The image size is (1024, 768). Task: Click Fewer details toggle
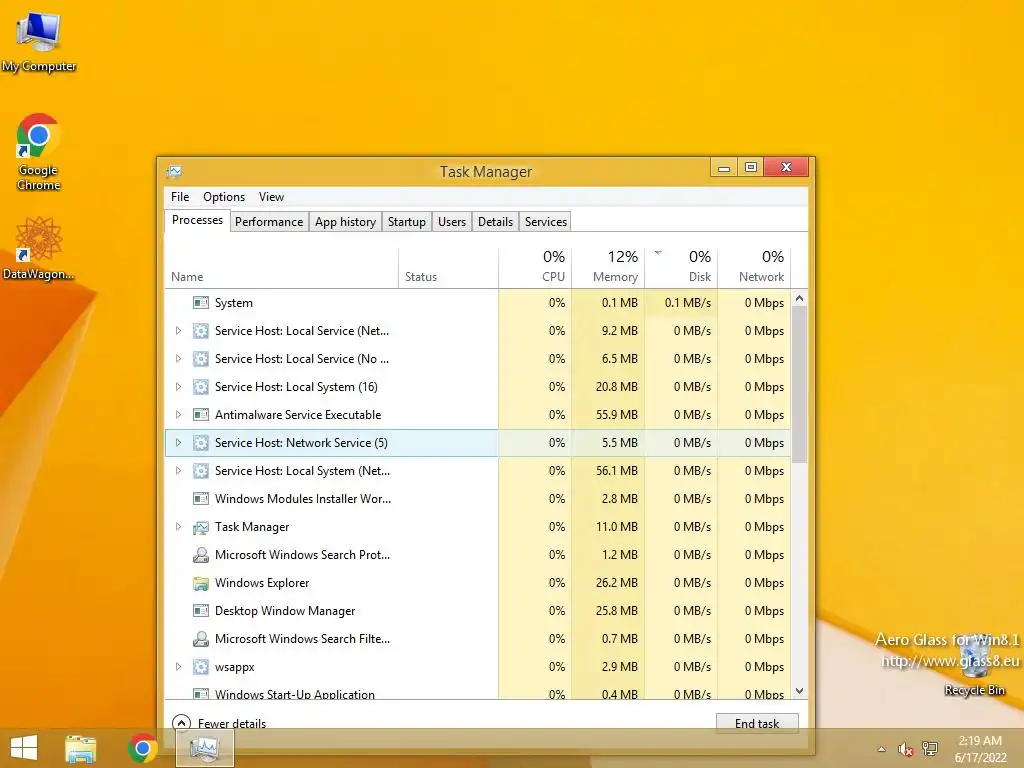219,723
